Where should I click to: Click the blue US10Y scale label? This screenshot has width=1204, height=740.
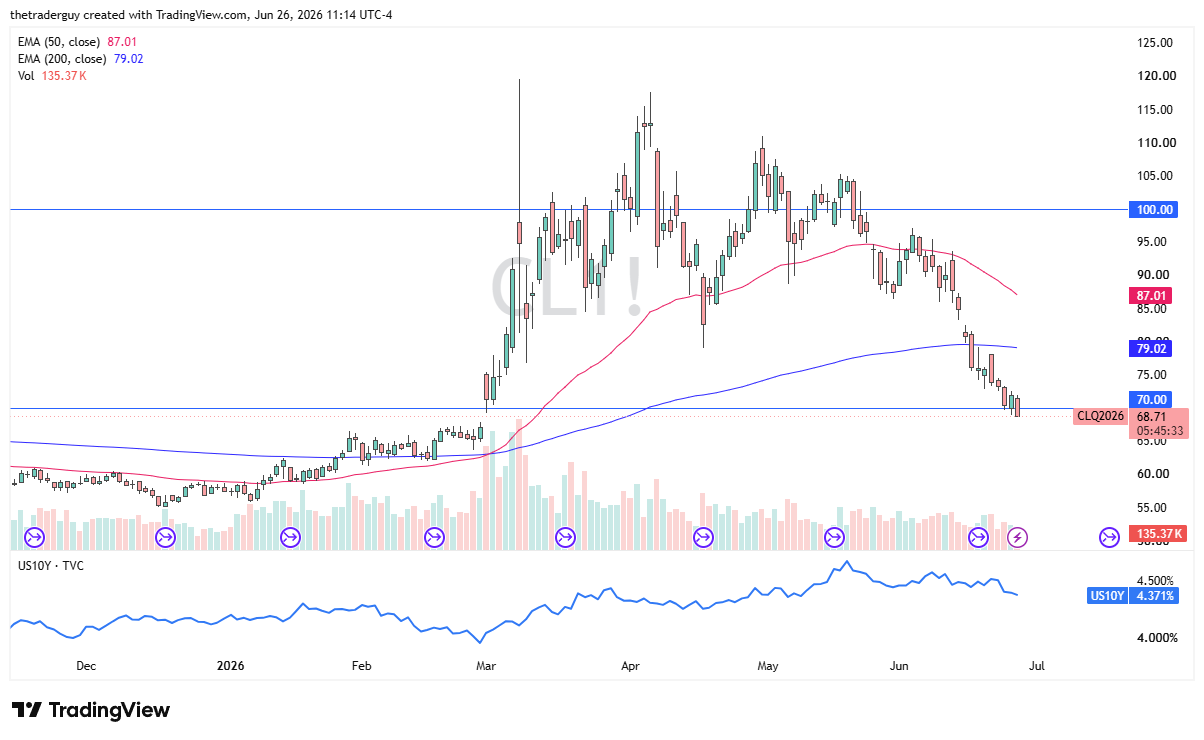click(1108, 596)
